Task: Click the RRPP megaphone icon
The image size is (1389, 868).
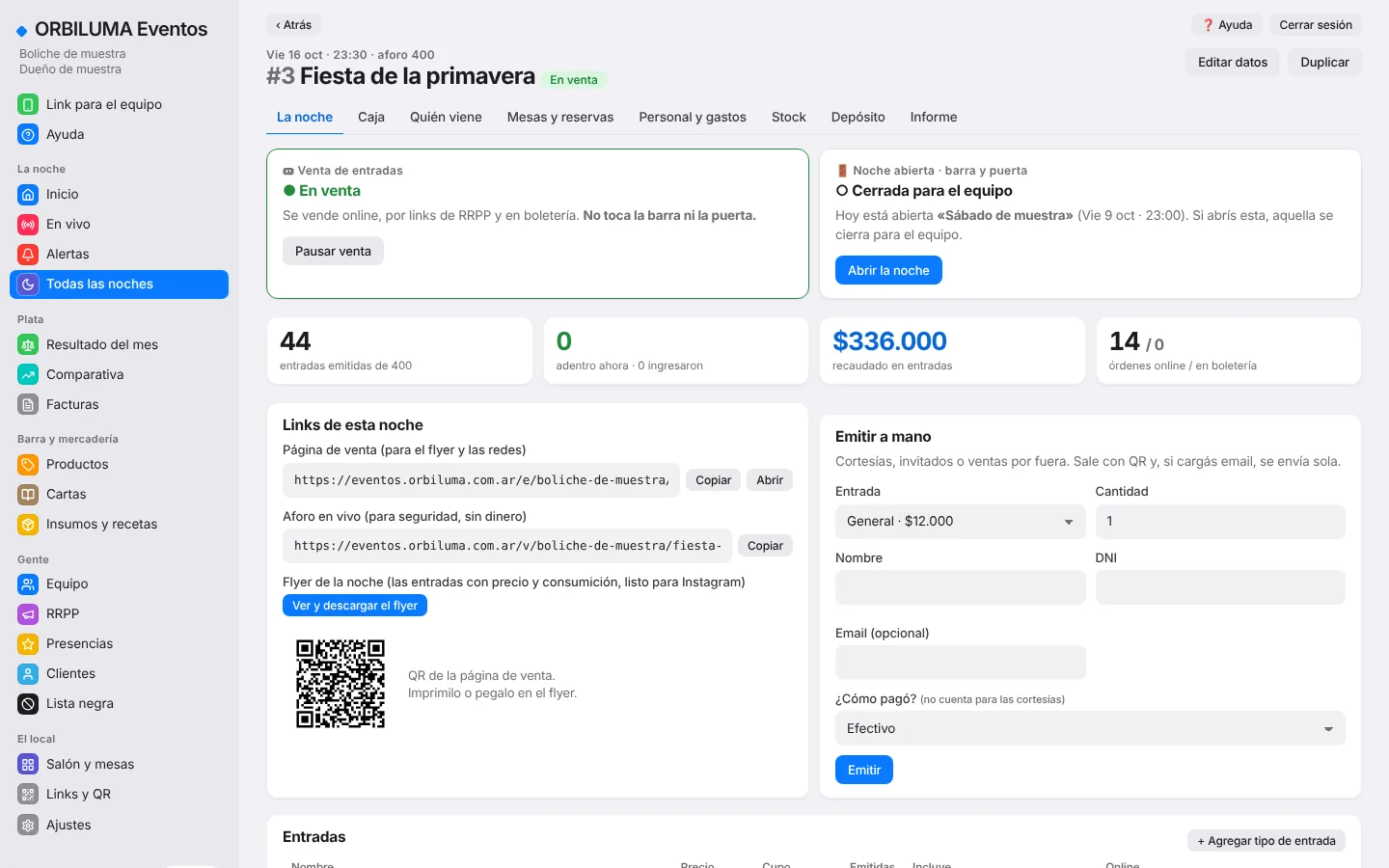Action: click(x=28, y=613)
